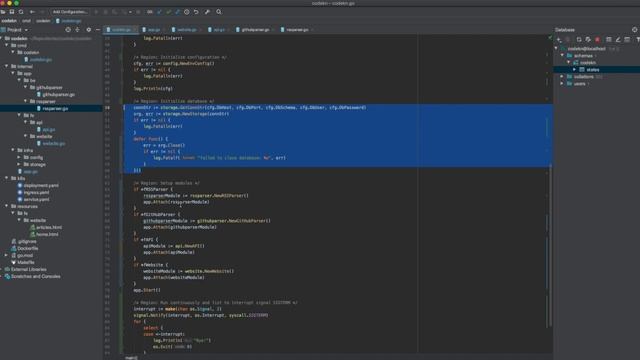The image size is (640, 360).
Task: Open Project panel gear options
Action: tap(89, 30)
